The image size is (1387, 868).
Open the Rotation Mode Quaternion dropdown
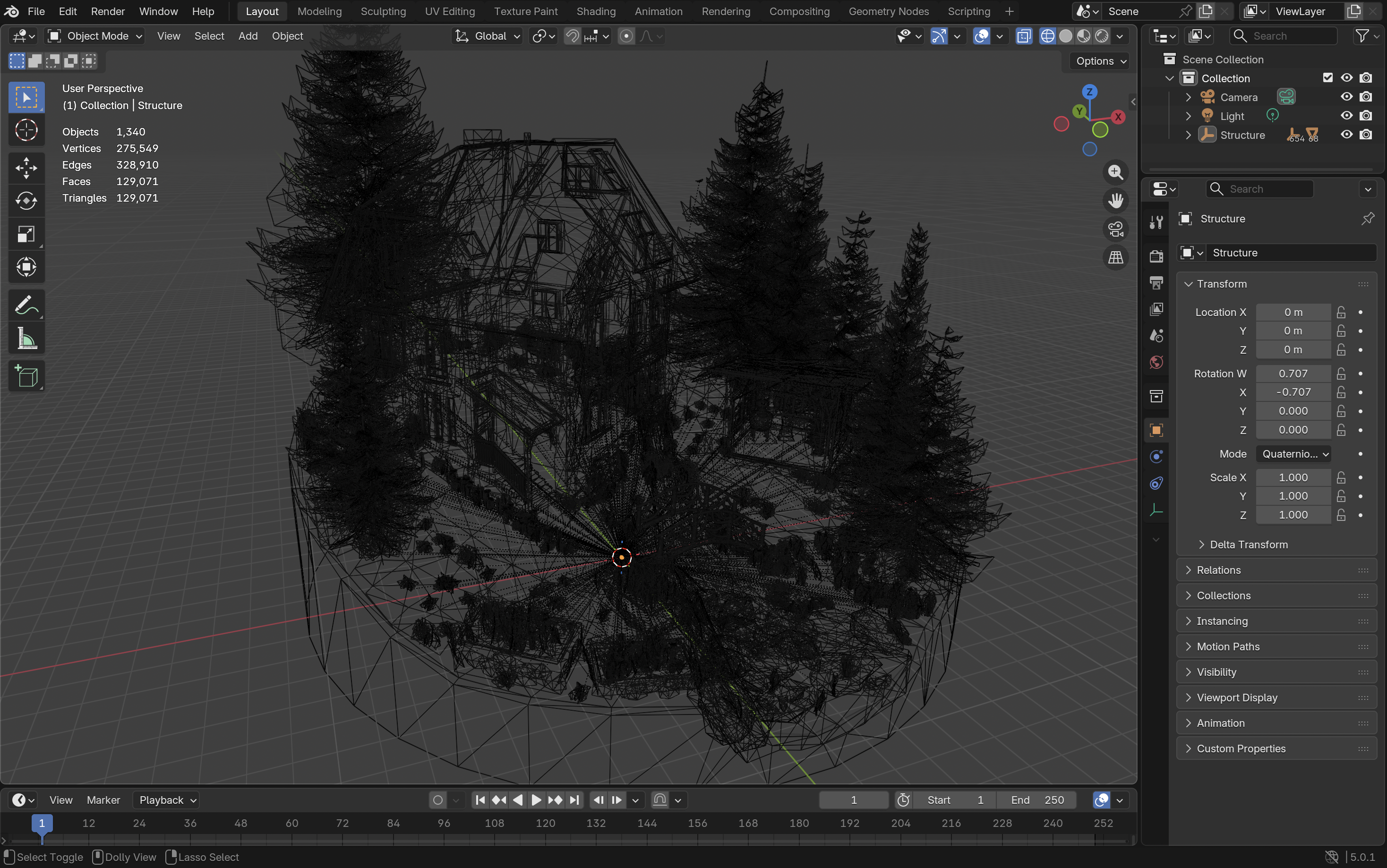1293,454
